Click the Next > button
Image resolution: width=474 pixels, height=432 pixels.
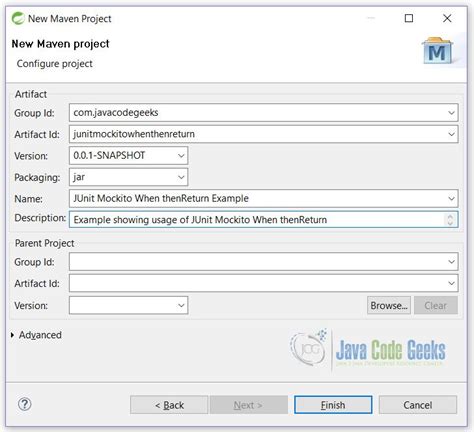point(248,405)
